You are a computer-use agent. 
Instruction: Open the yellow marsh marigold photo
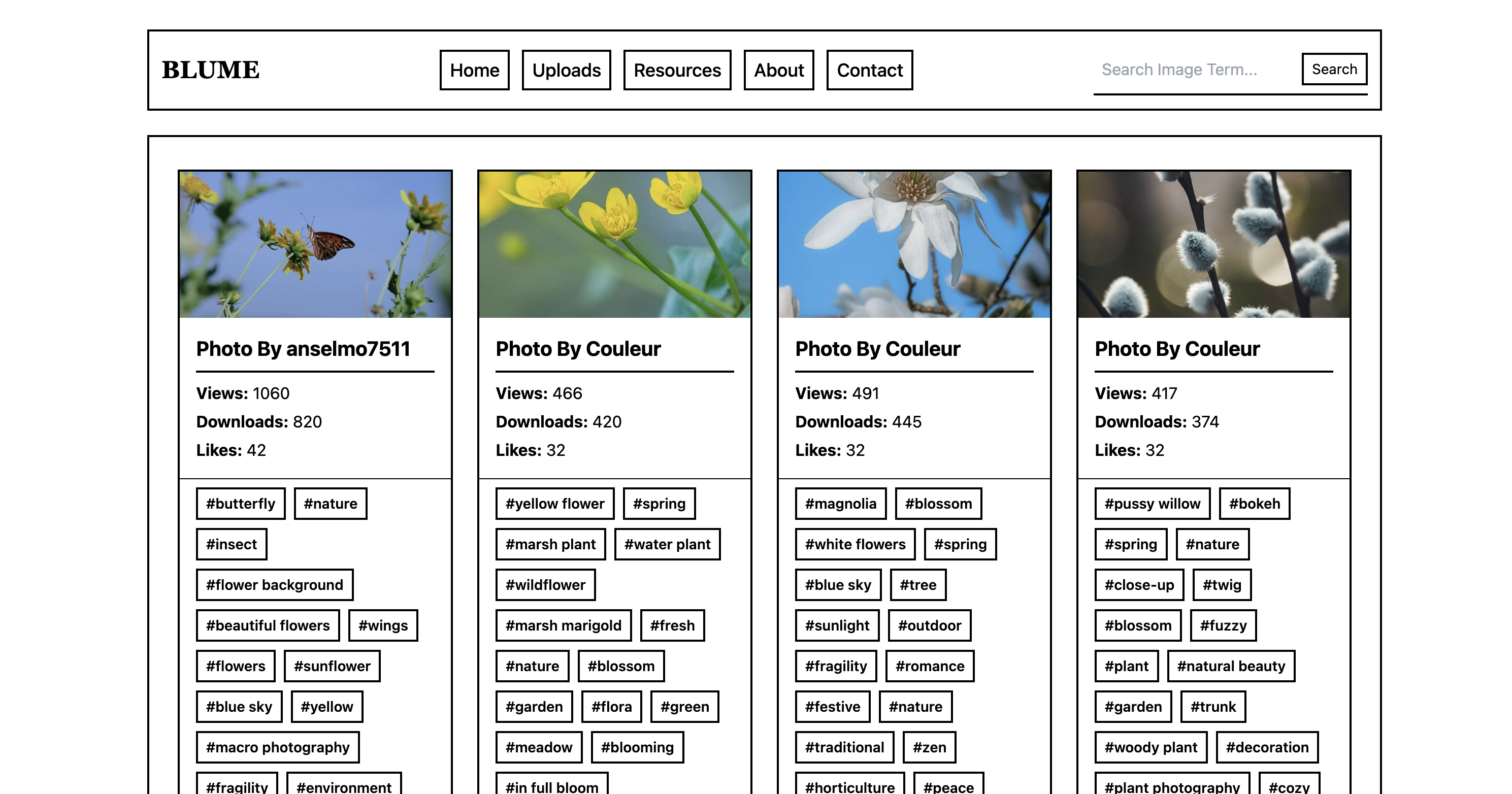coord(614,245)
